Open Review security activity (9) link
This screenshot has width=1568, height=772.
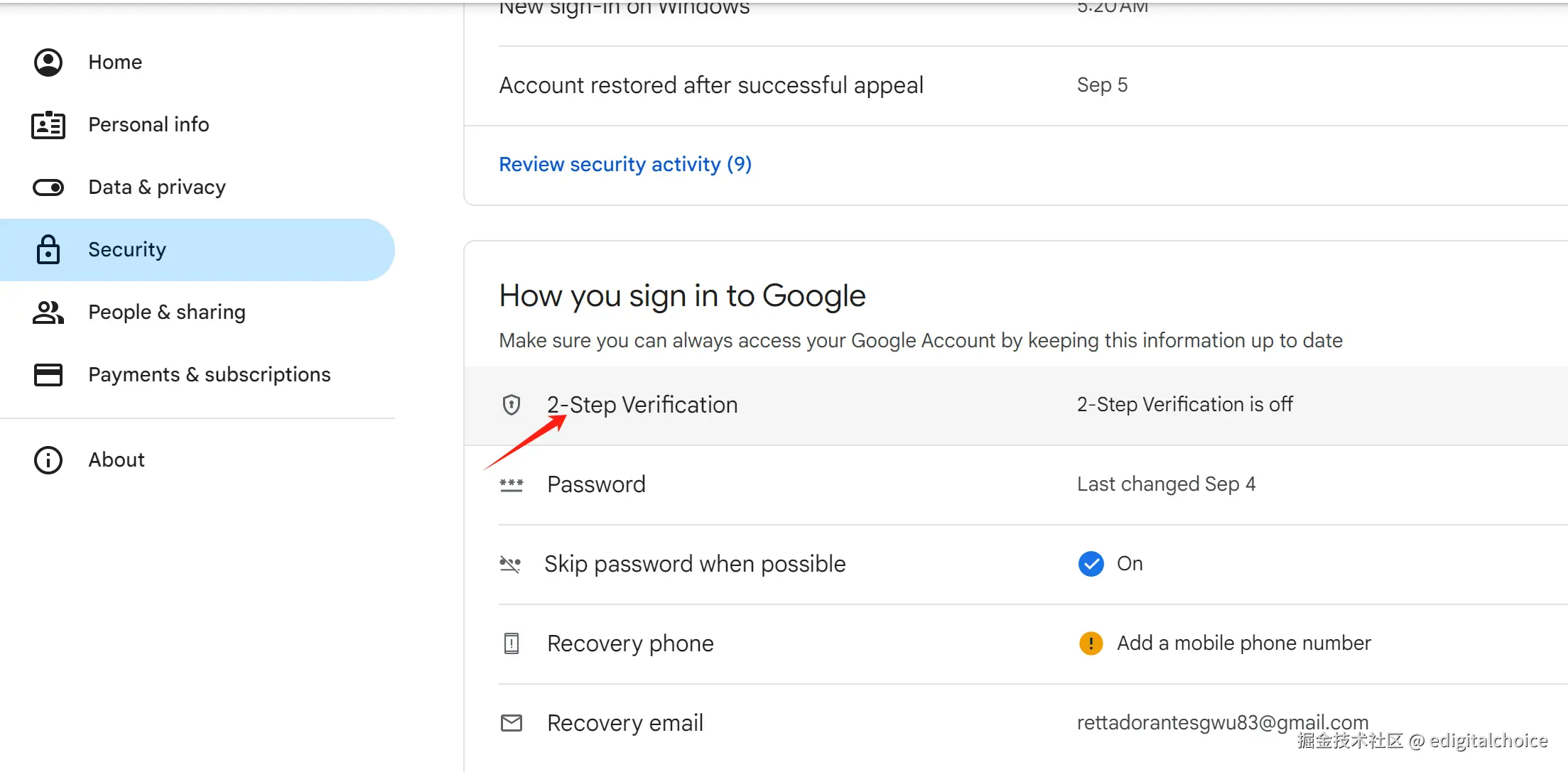(625, 165)
